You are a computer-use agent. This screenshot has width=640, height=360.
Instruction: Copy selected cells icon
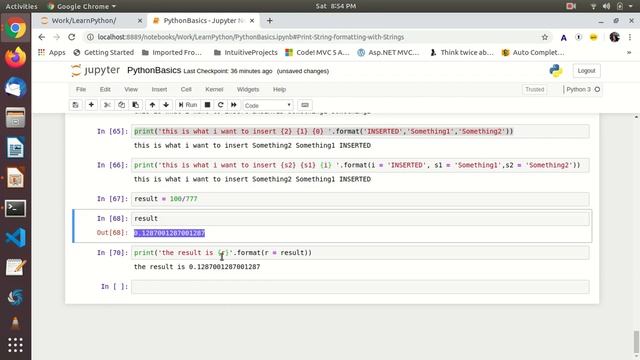click(x=121, y=105)
